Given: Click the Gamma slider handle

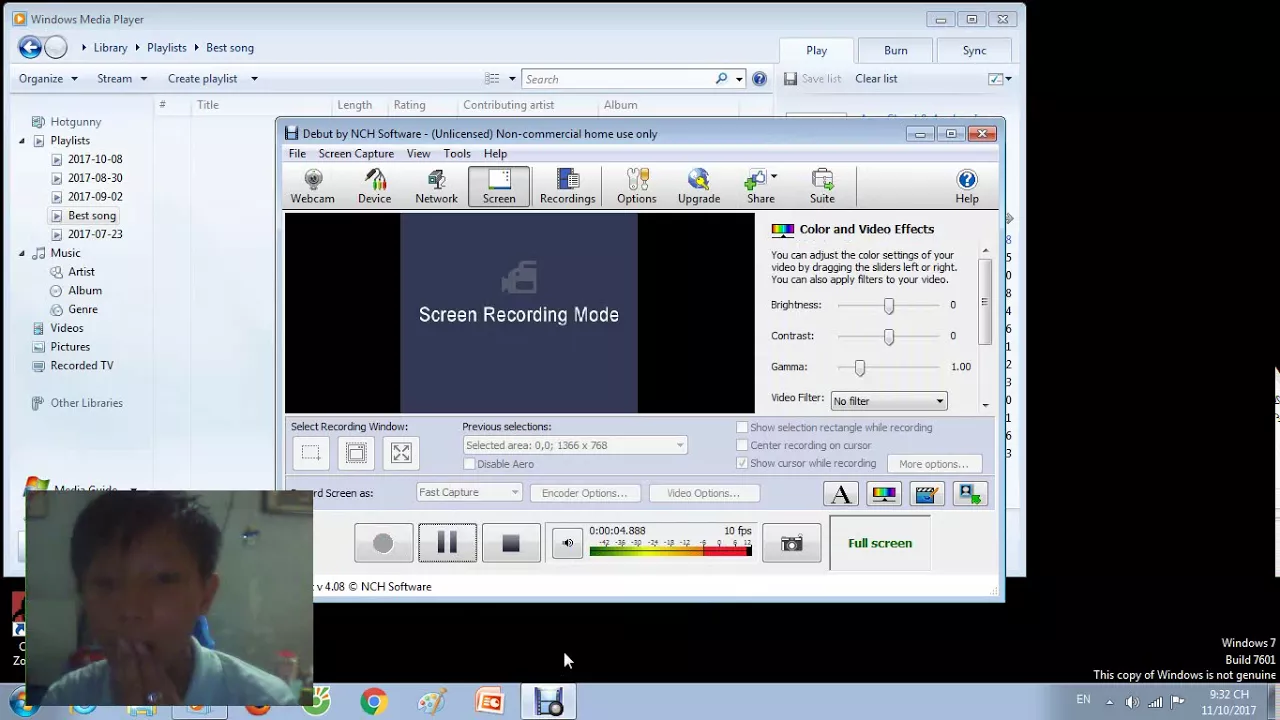Looking at the screenshot, I should (859, 368).
